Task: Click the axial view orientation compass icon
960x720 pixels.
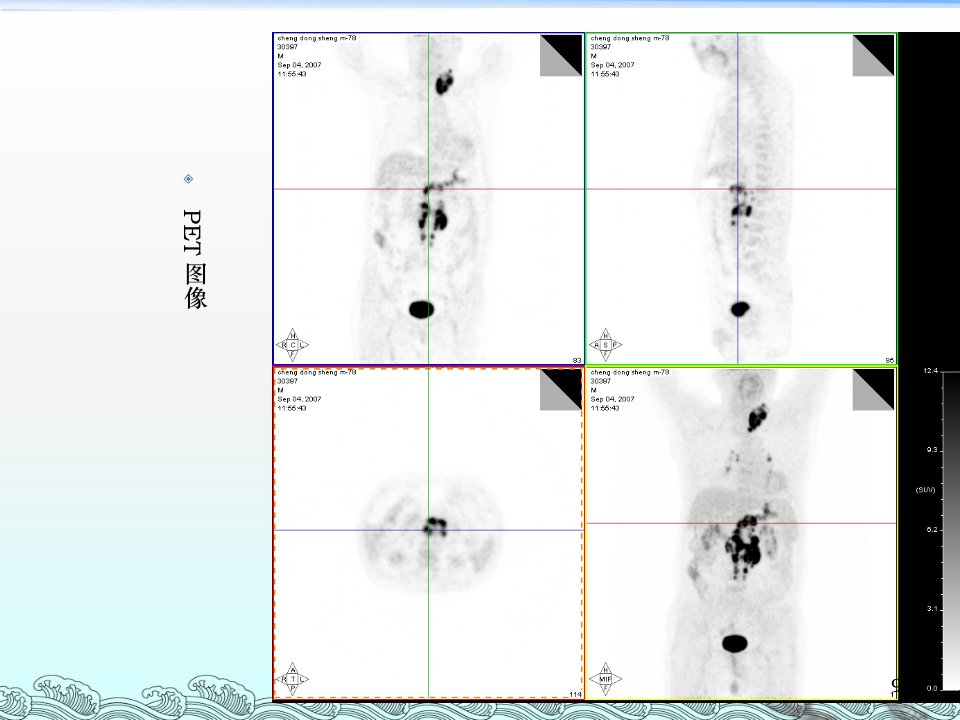Action: click(x=293, y=678)
